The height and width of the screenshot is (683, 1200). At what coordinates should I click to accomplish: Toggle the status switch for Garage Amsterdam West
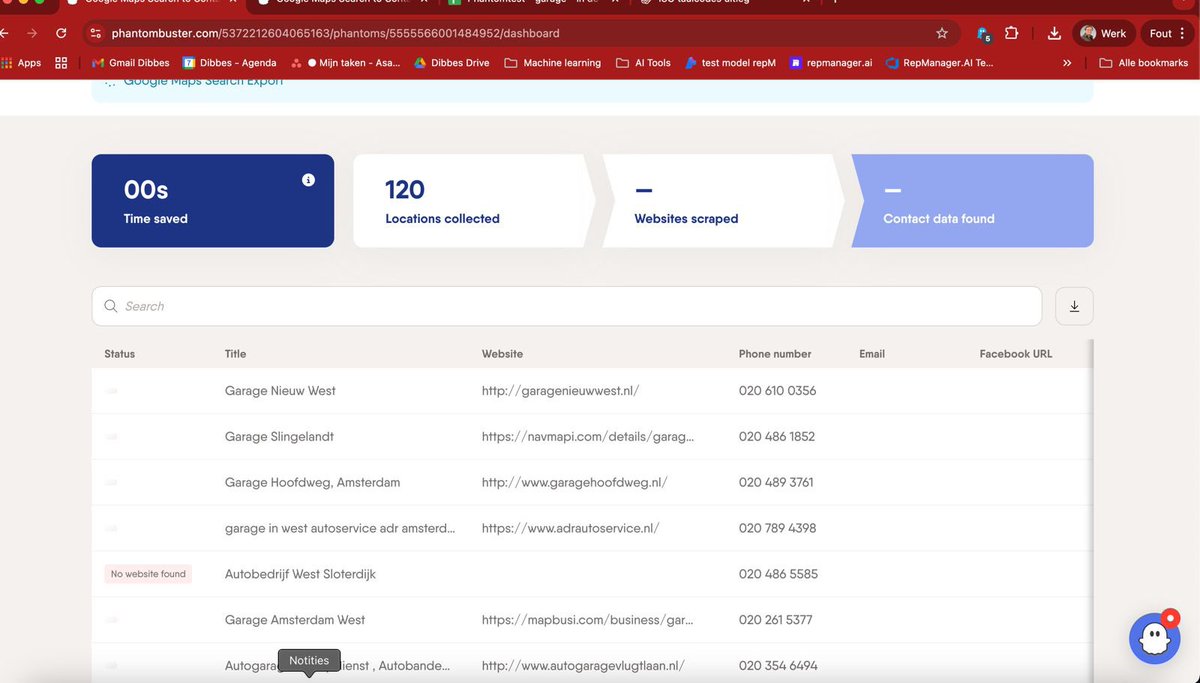[x=111, y=620]
